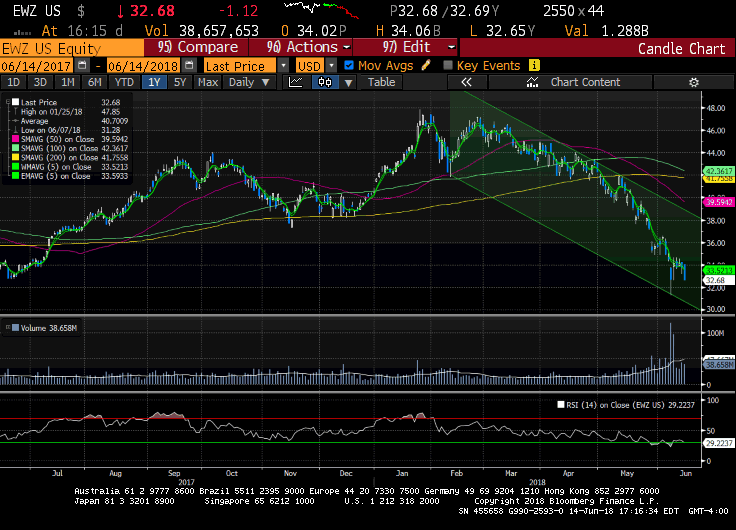The width and height of the screenshot is (736, 530).
Task: Expand the Last Price field dropdown arrow
Action: point(284,65)
